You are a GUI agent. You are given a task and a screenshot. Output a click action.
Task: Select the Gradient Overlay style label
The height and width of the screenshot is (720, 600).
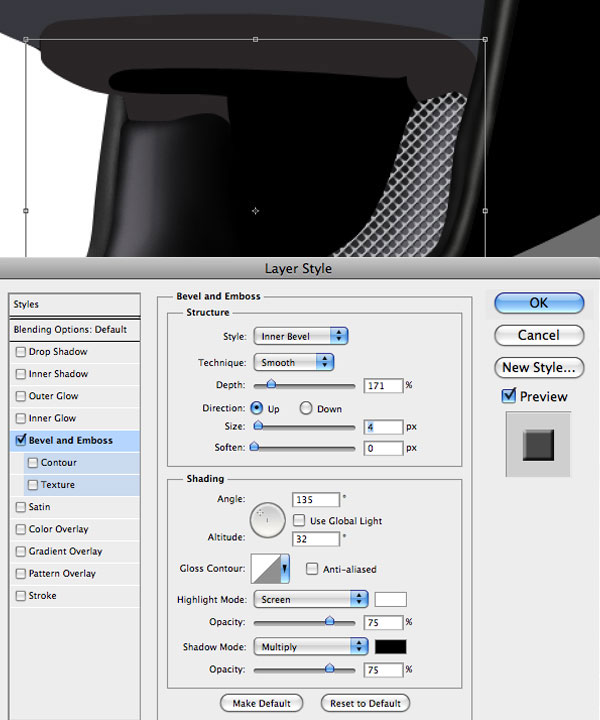66,551
